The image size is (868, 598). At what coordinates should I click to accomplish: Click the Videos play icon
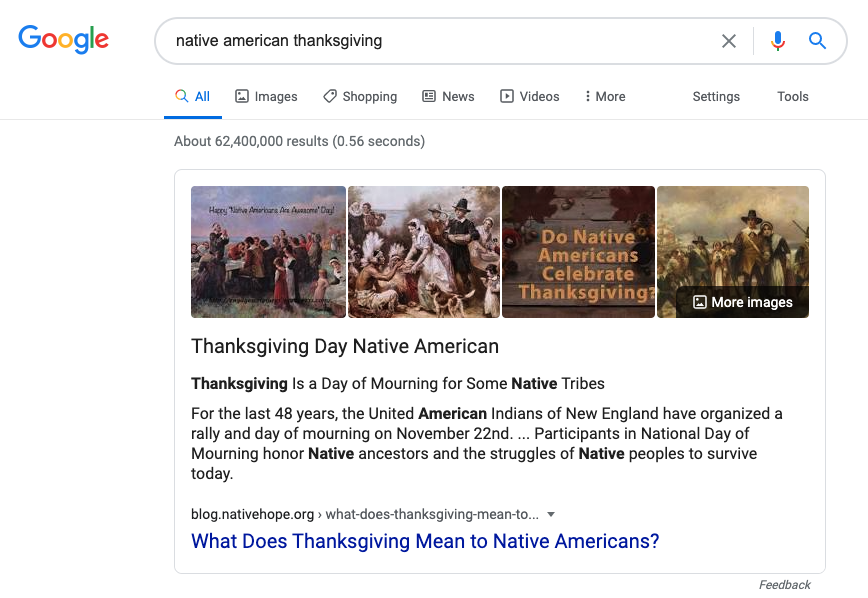(507, 96)
